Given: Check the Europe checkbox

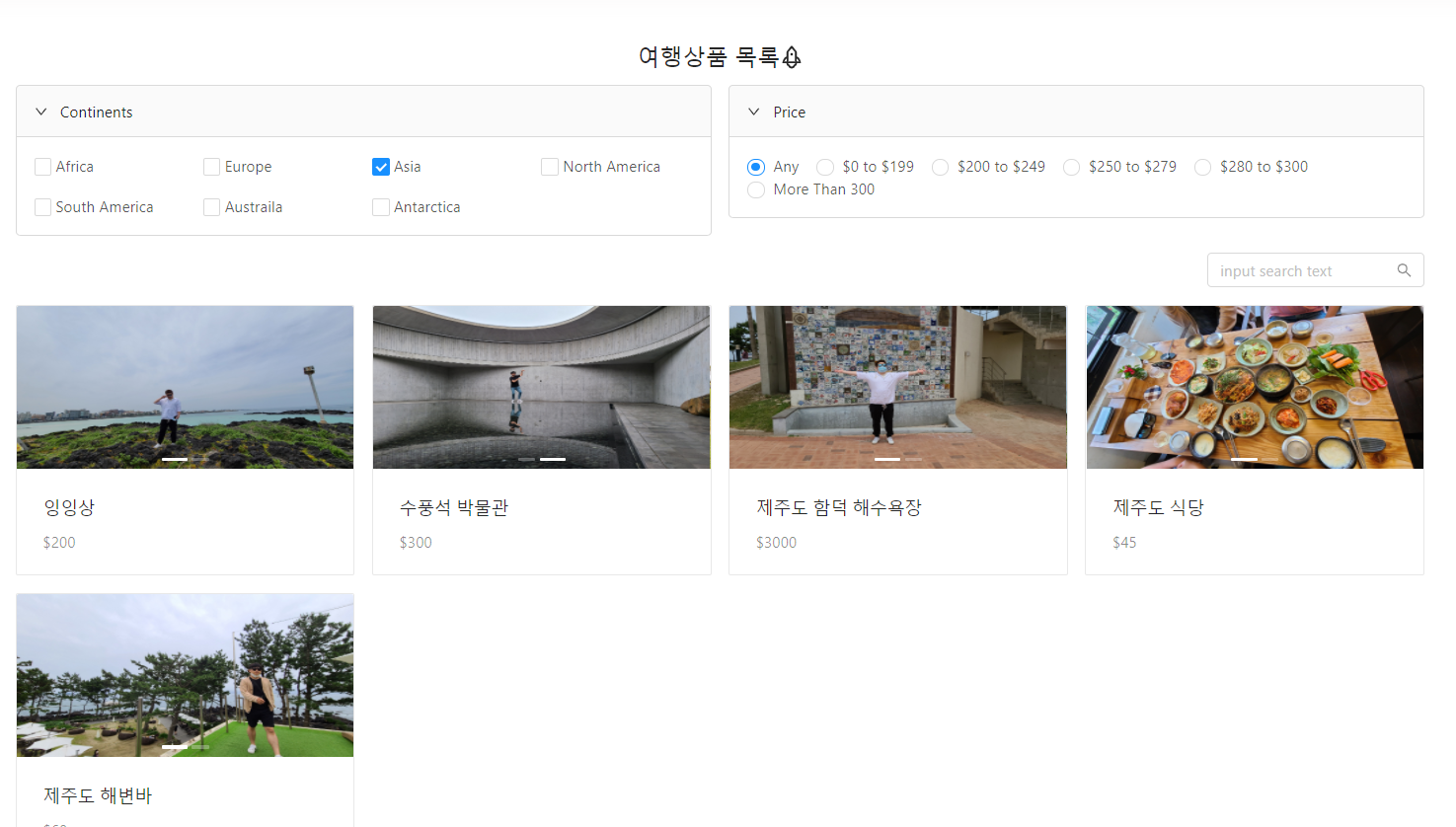Looking at the screenshot, I should pos(211,167).
